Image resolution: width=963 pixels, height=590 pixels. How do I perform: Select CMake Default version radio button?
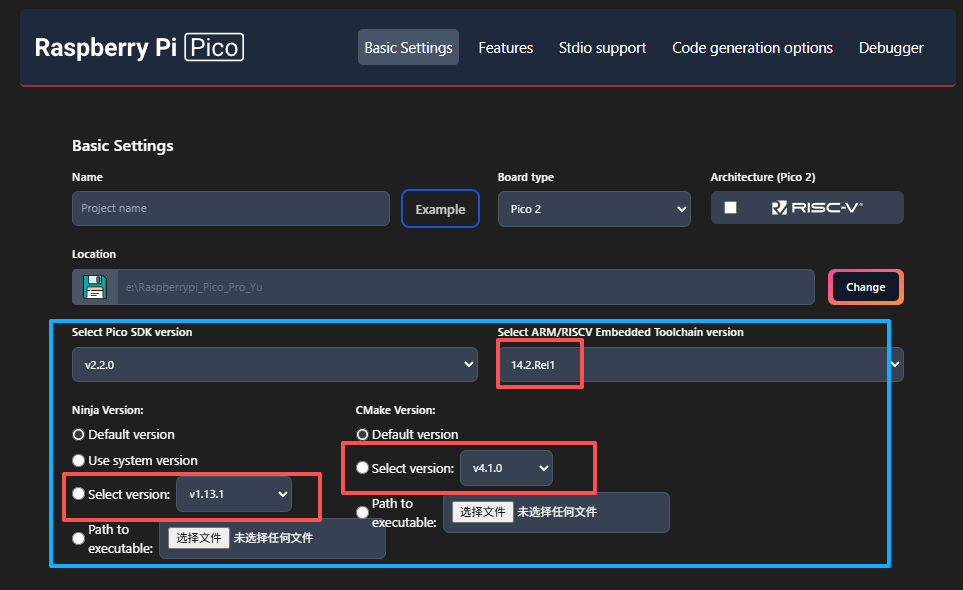[362, 435]
